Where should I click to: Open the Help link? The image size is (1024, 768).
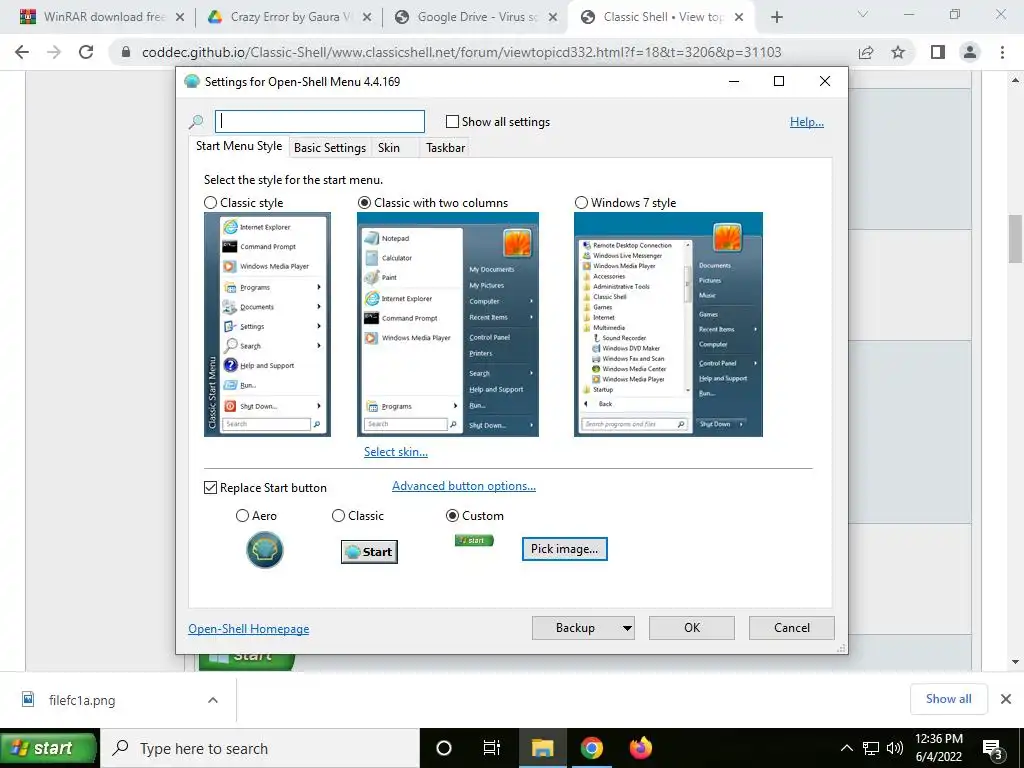pos(807,122)
